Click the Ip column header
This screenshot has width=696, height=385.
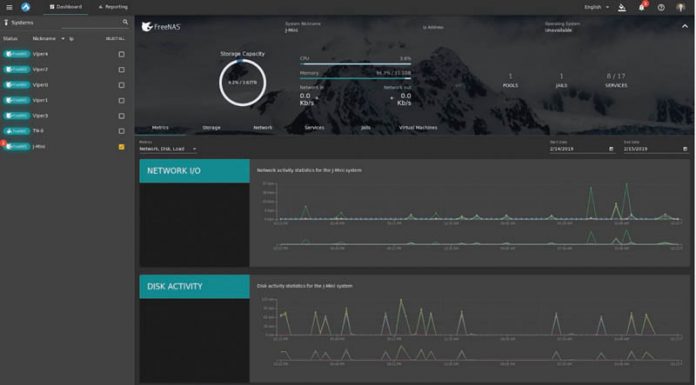[71, 39]
